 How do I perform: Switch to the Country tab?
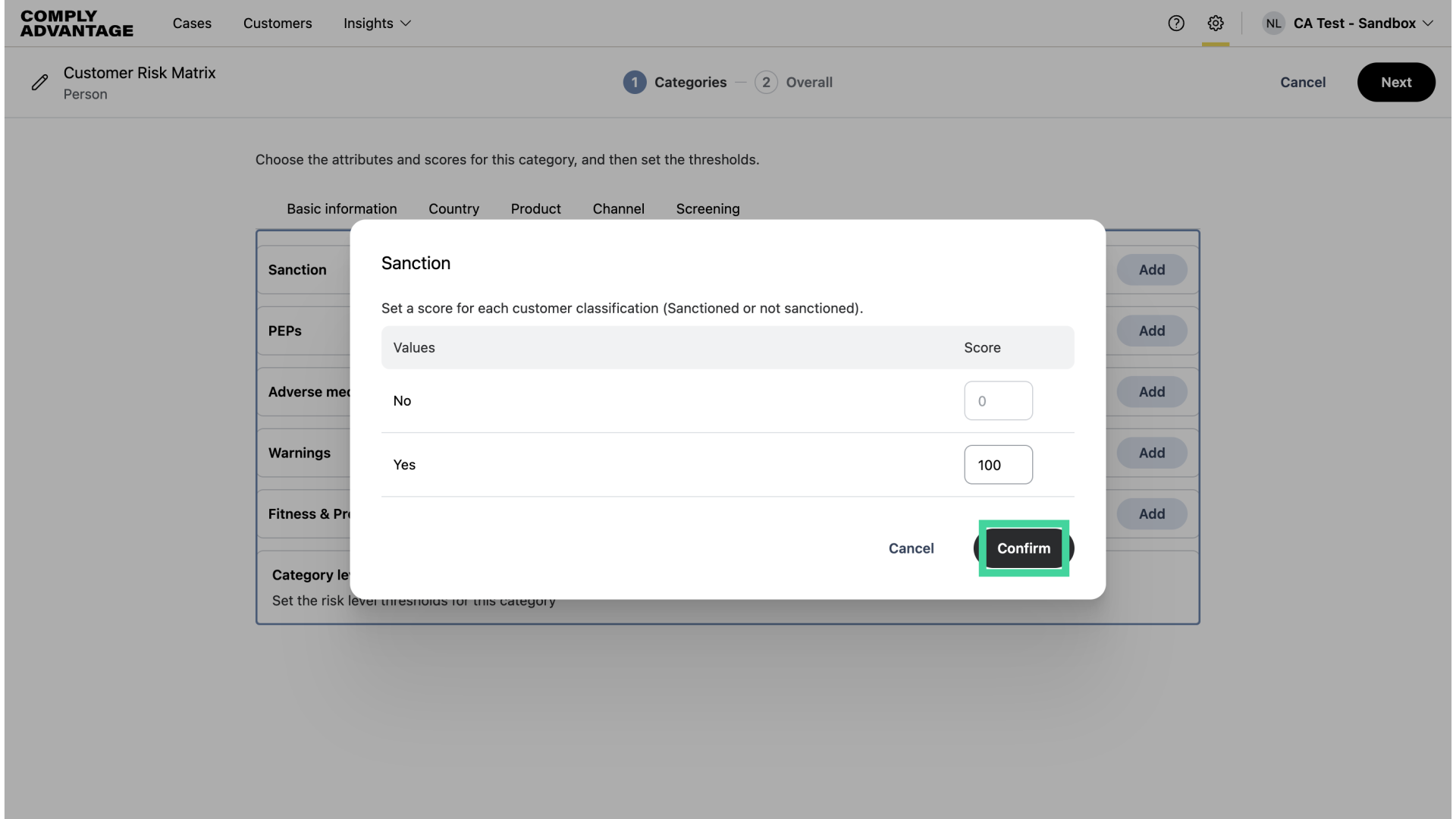click(453, 209)
